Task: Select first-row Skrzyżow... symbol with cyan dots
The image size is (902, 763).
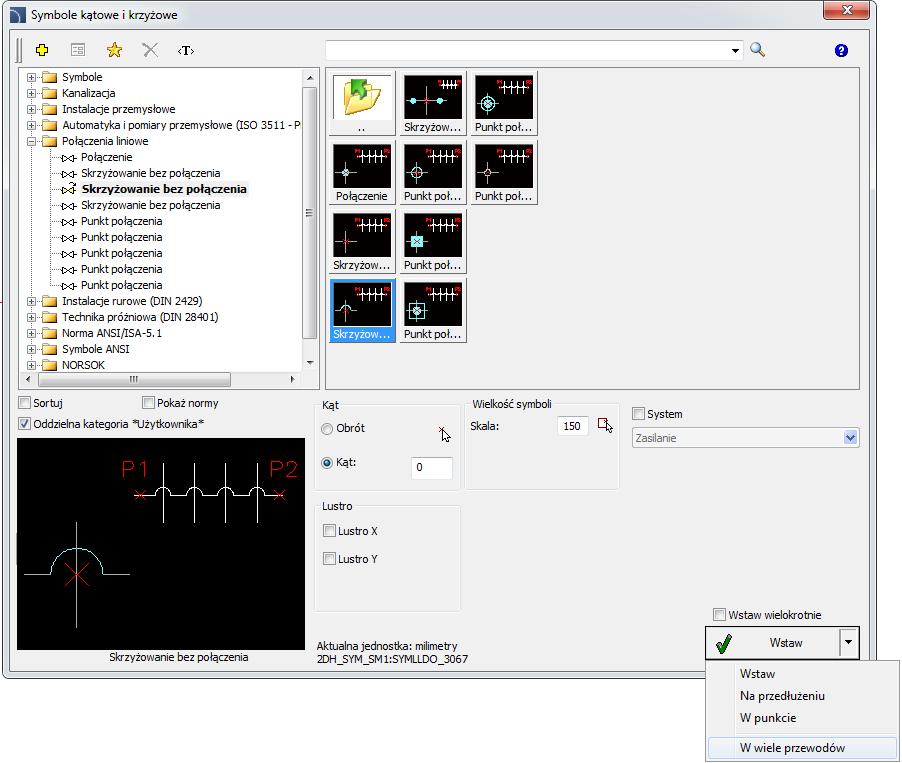Action: (433, 104)
